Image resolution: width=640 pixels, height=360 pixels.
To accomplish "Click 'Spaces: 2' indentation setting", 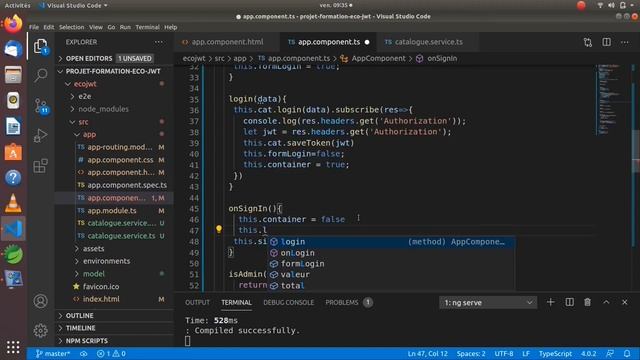I will [x=471, y=353].
